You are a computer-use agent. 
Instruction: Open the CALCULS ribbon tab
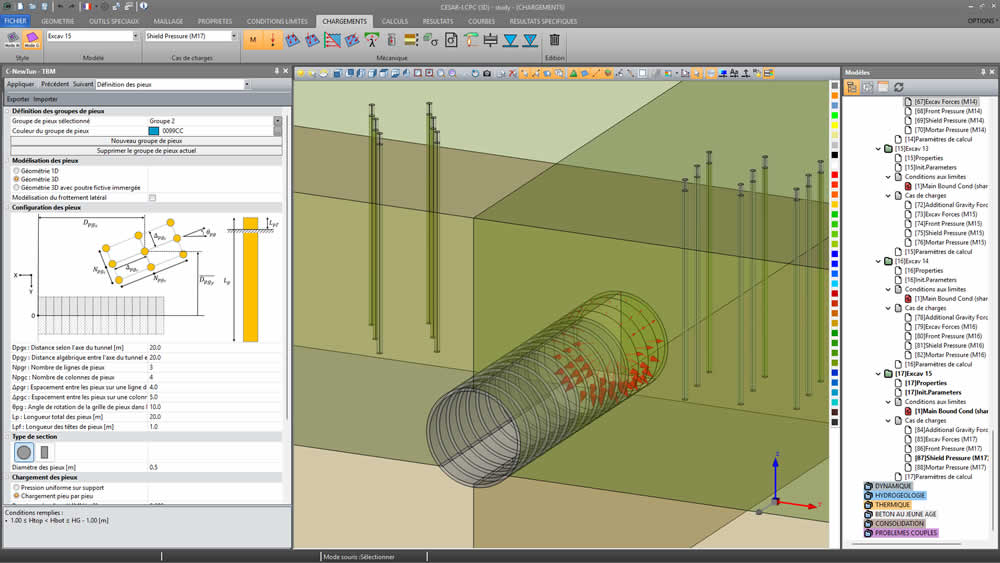pos(394,20)
